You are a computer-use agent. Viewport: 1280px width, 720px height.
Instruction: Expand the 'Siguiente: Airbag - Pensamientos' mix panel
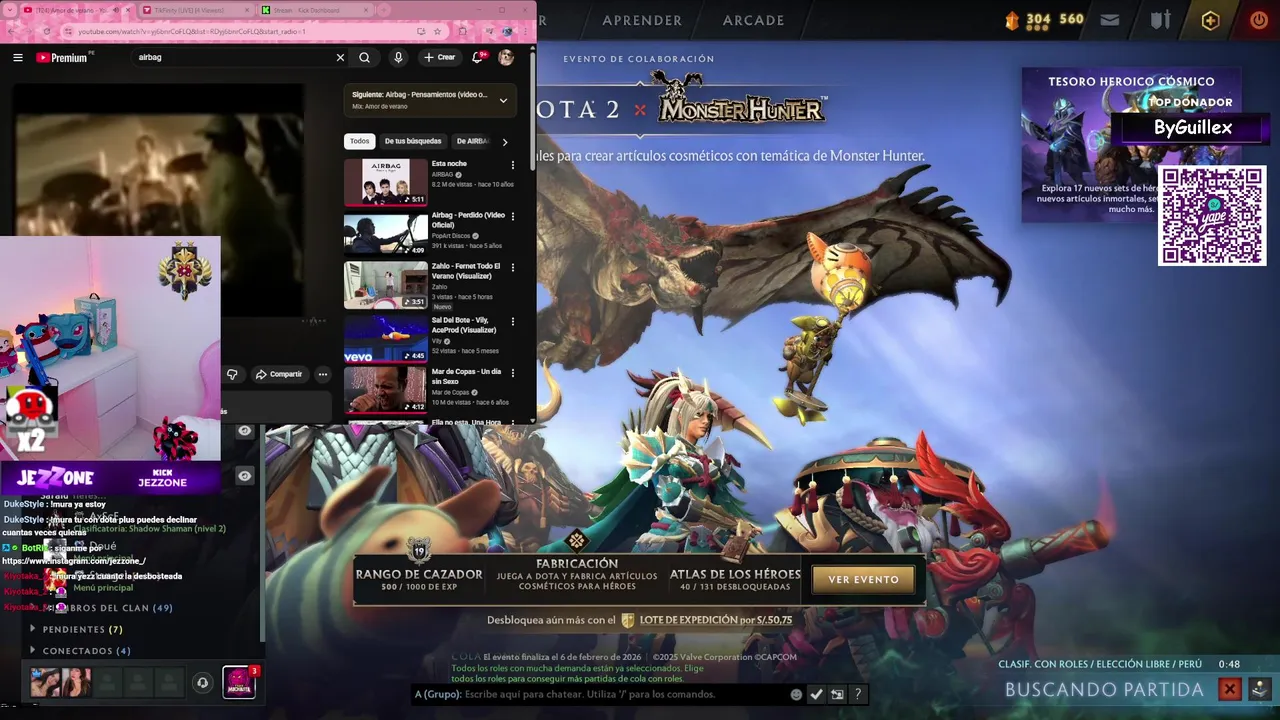[x=503, y=100]
